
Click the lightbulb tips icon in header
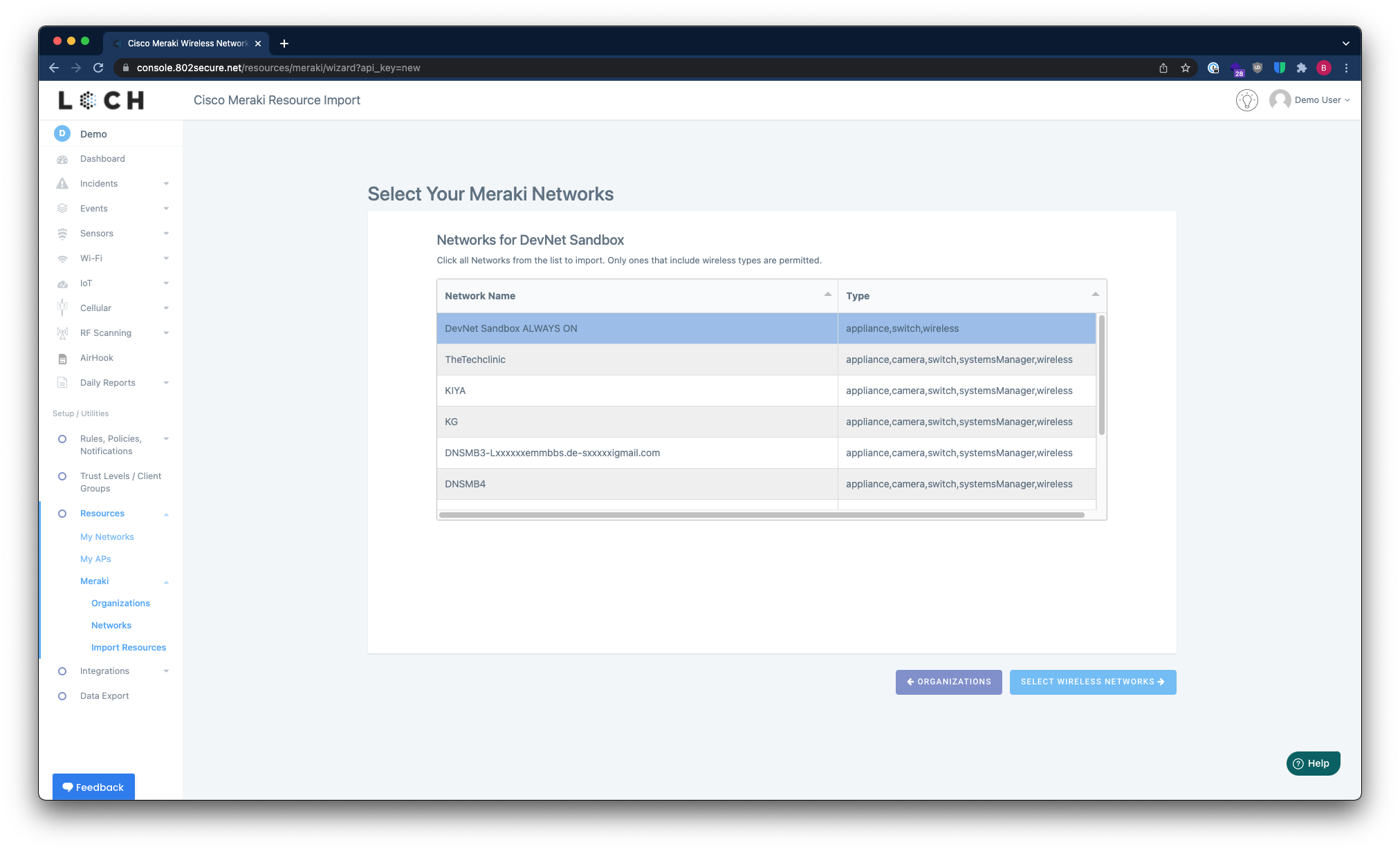1246,100
